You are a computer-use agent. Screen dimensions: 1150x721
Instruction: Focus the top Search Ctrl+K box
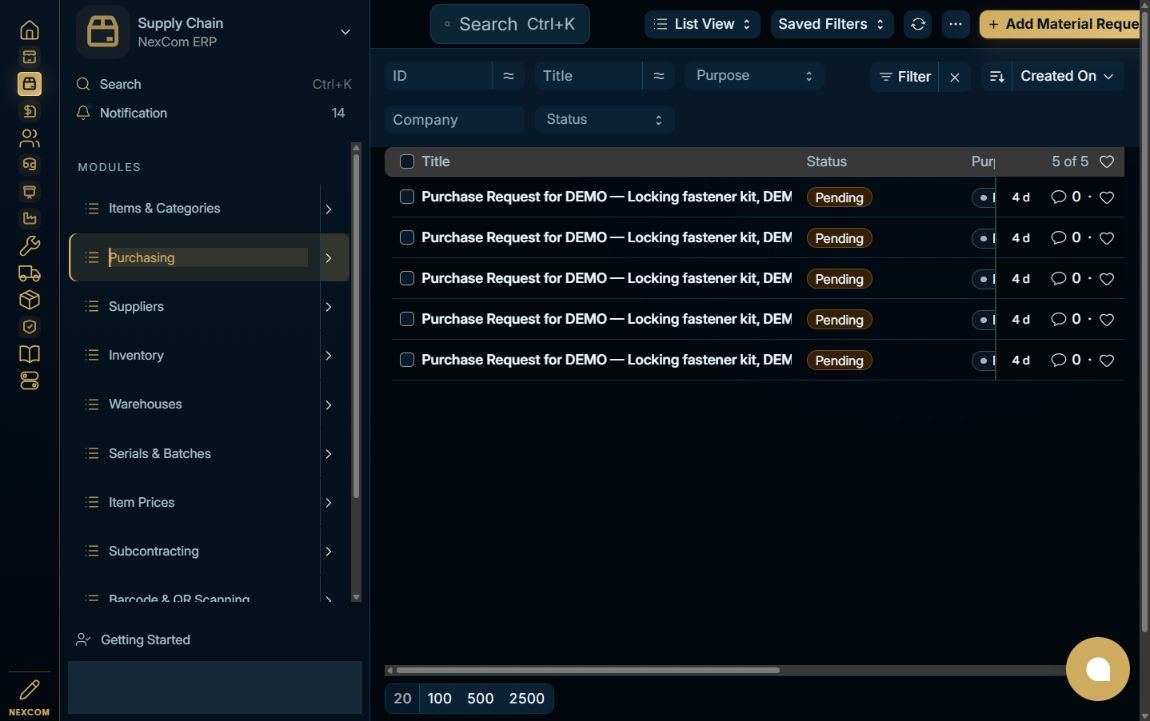pos(510,24)
